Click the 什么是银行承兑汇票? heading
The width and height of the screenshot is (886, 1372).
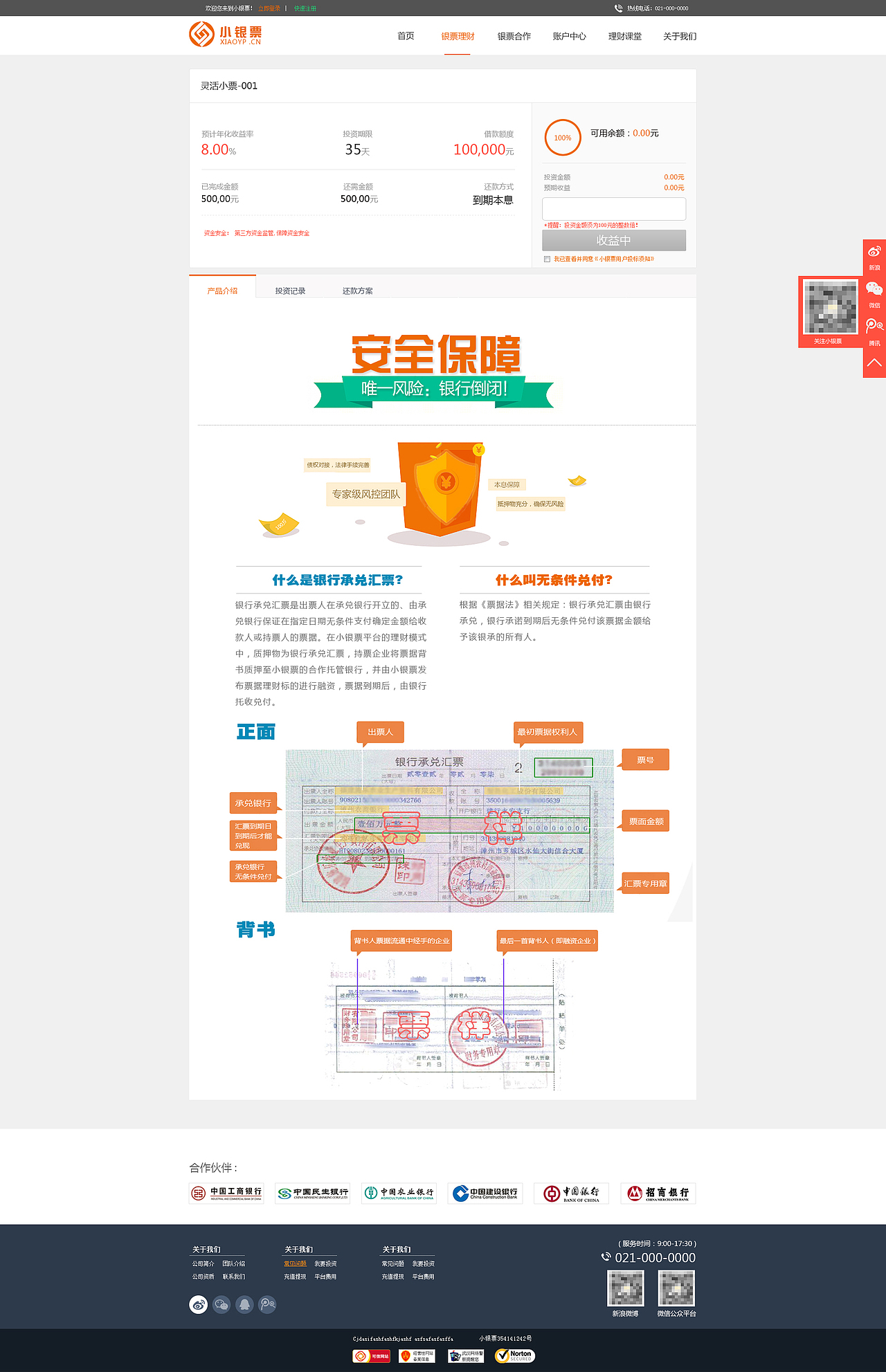337,580
